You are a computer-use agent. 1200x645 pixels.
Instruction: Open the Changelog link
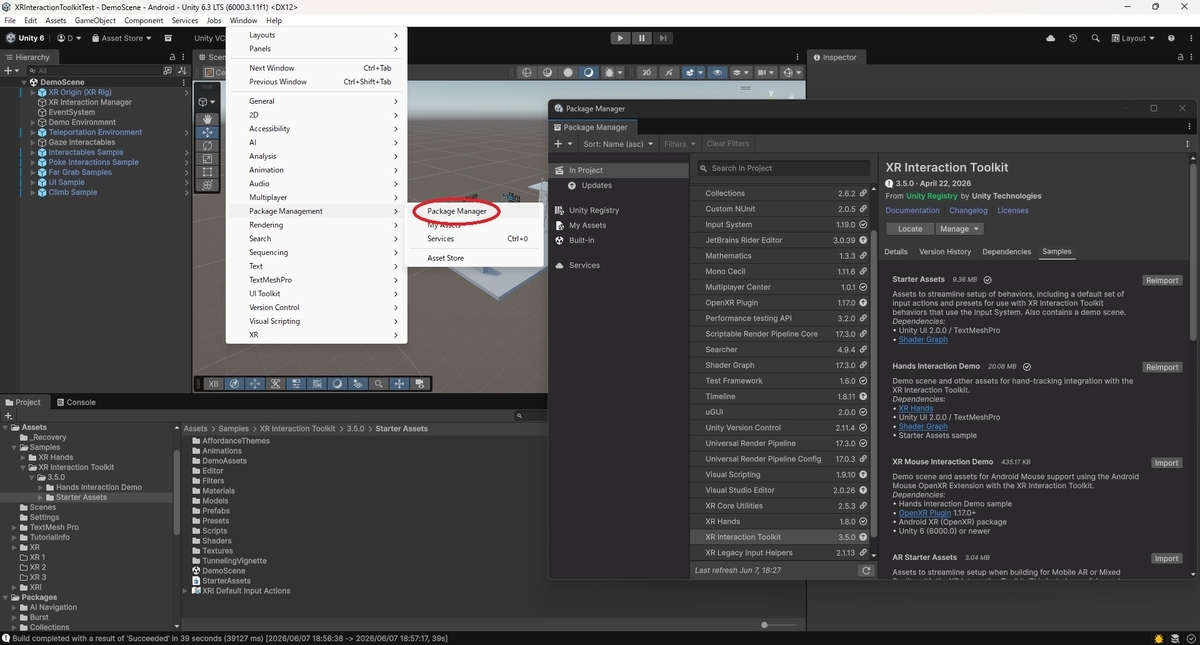click(x=968, y=211)
